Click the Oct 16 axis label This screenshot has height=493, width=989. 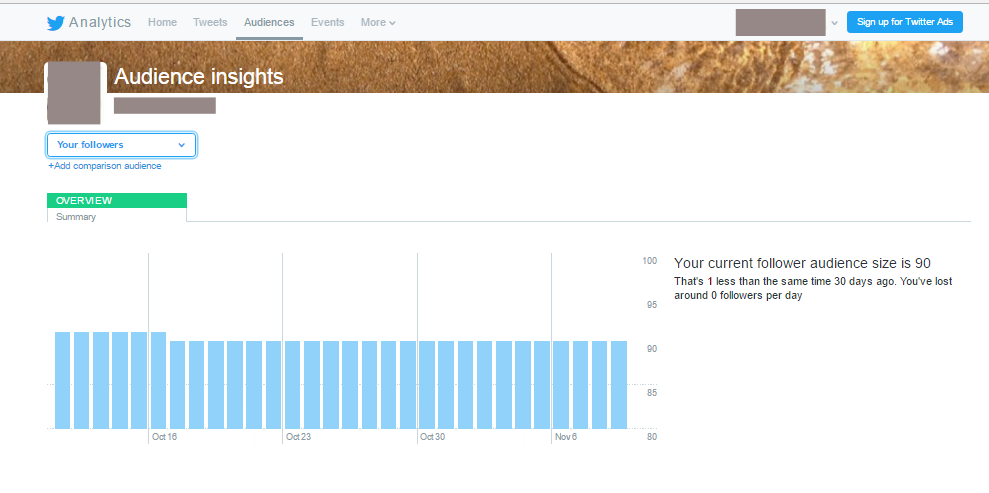tap(164, 437)
